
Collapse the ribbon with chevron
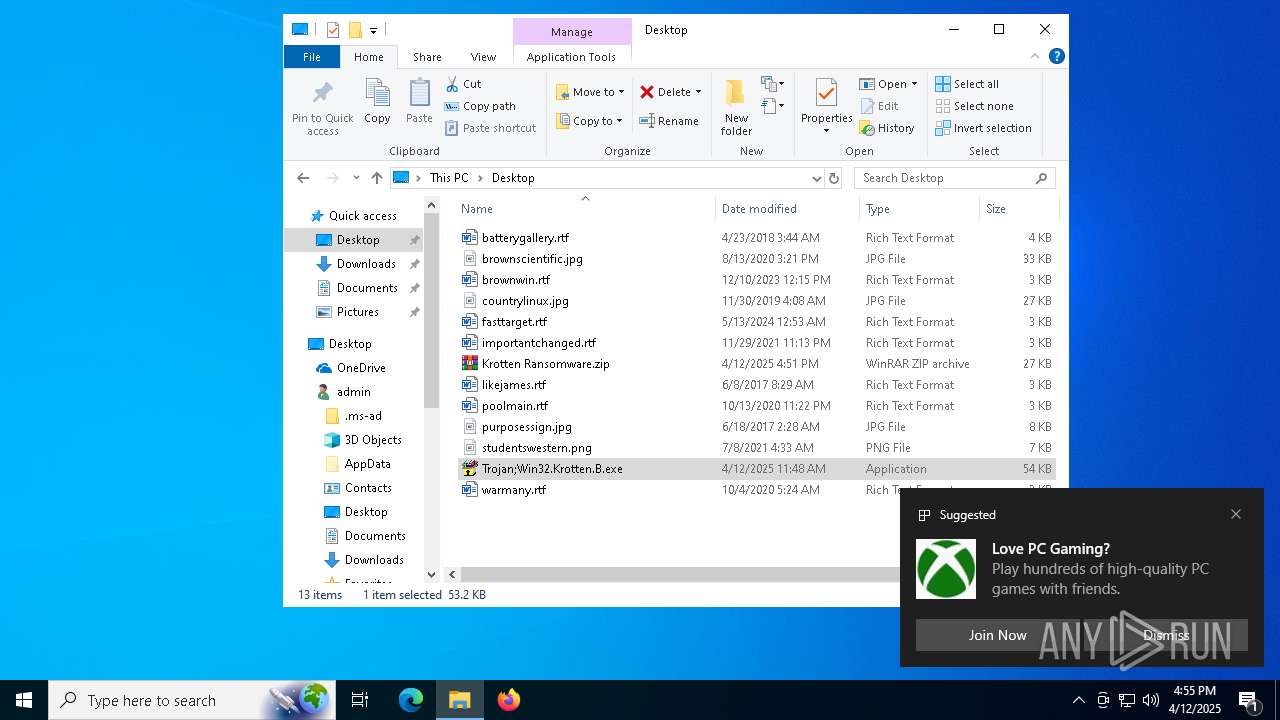[1035, 57]
